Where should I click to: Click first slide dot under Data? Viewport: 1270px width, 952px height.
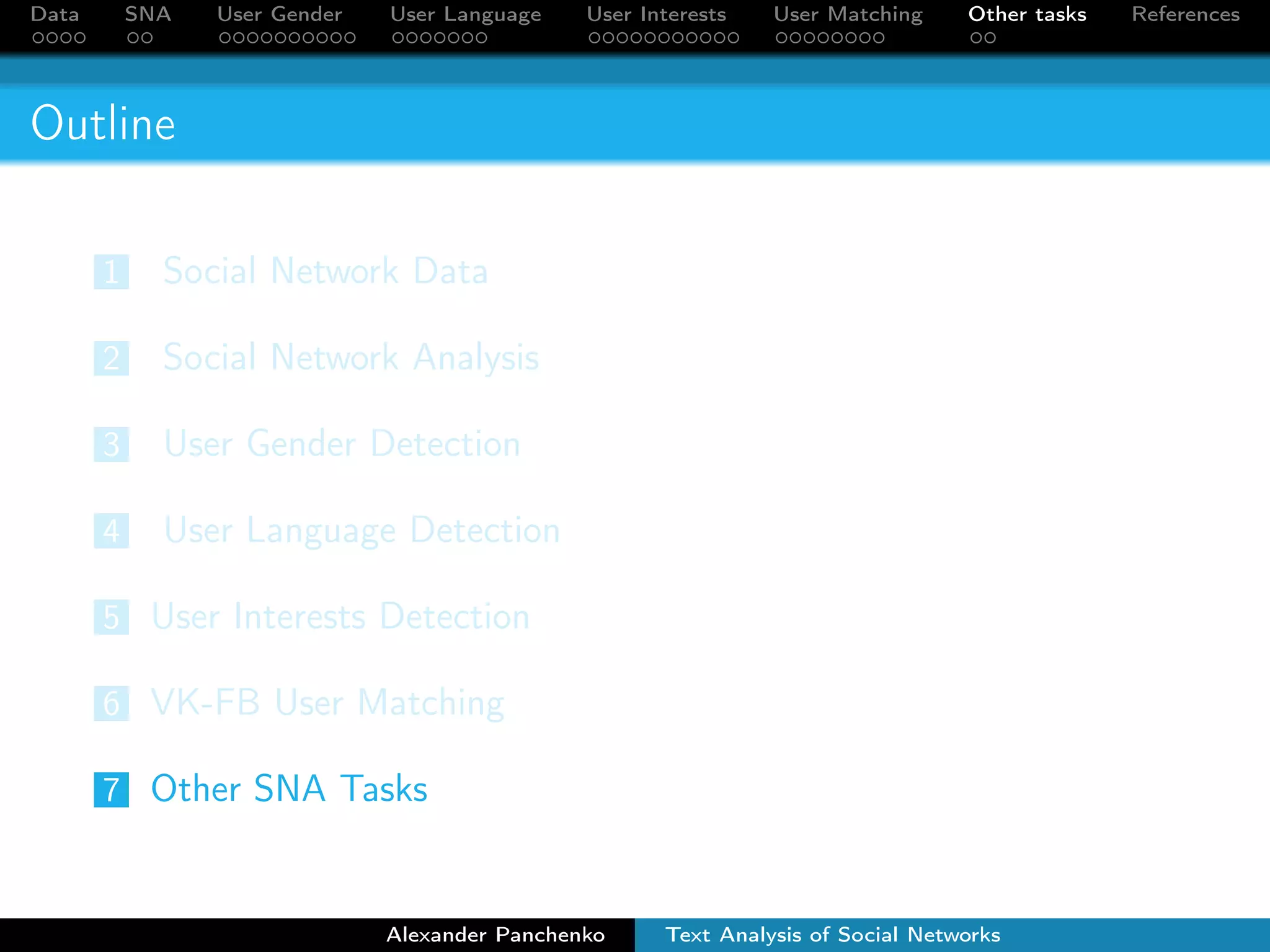[38, 38]
